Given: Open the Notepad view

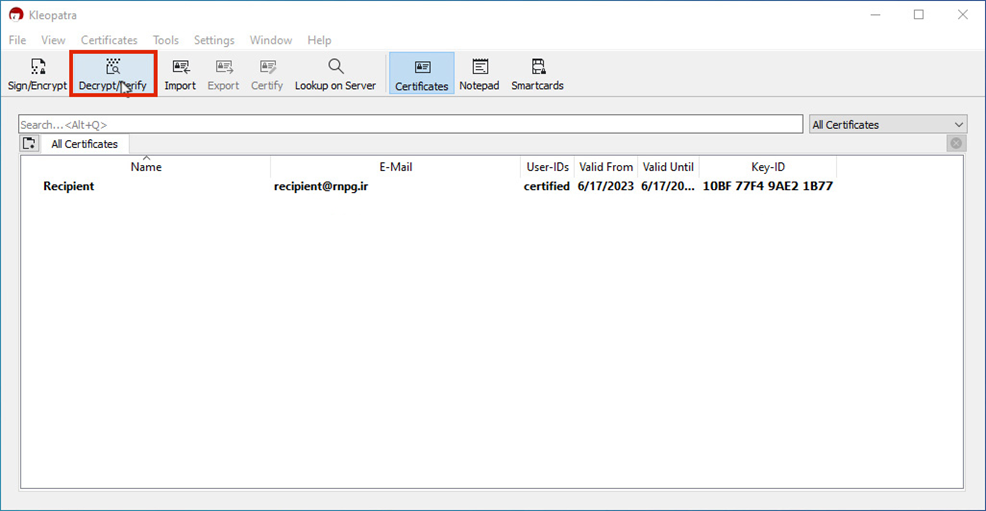Looking at the screenshot, I should coord(479,74).
